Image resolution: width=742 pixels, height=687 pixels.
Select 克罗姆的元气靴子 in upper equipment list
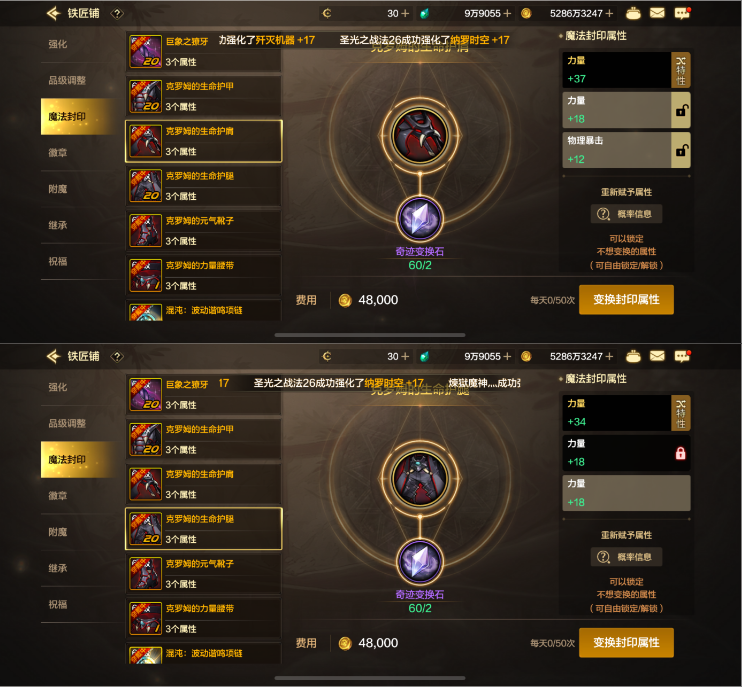(x=204, y=230)
